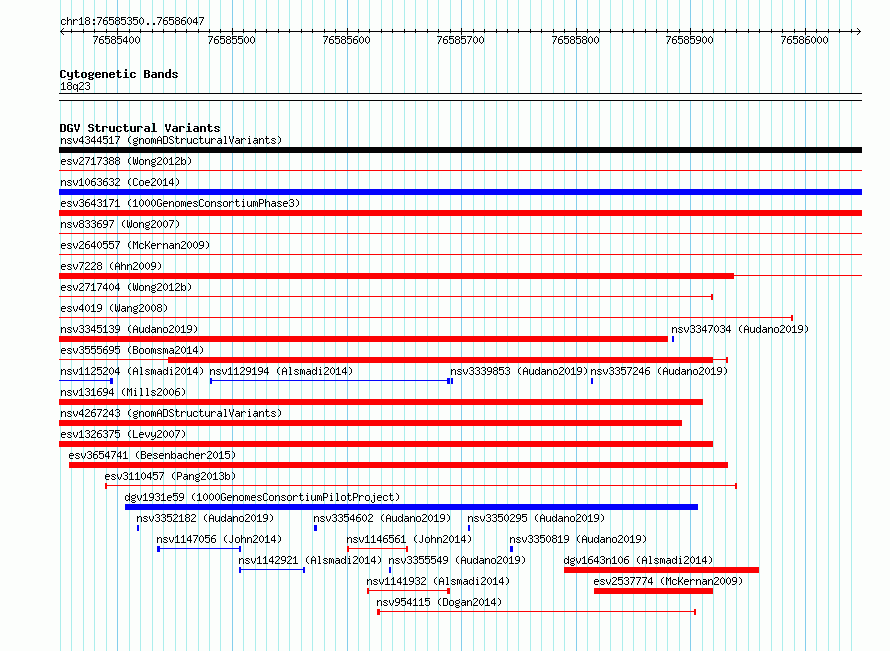The width and height of the screenshot is (890, 651).
Task: Click the esv4019 (Wang2008) label
Action: (x=114, y=308)
